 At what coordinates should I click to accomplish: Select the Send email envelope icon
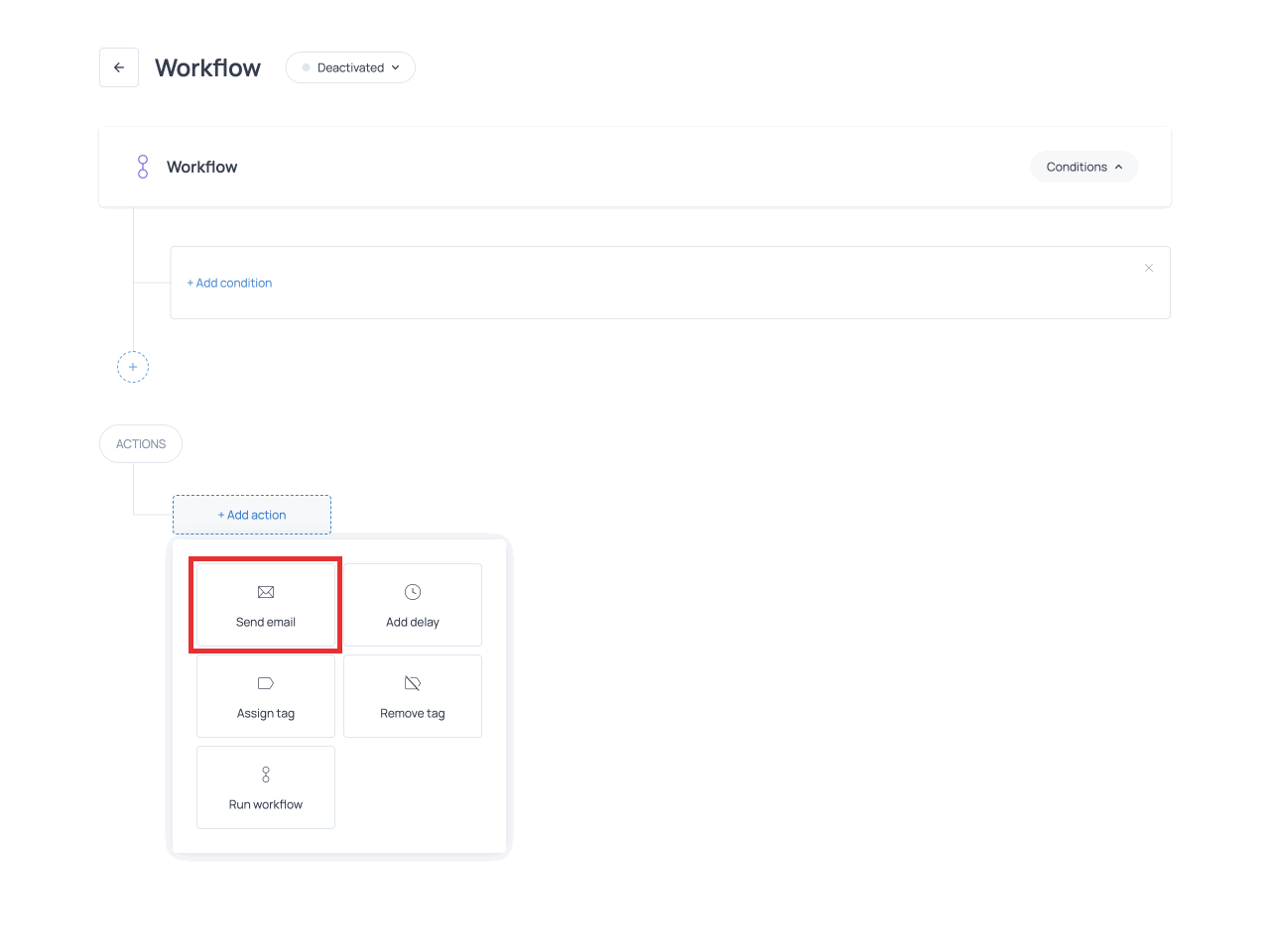tap(265, 591)
